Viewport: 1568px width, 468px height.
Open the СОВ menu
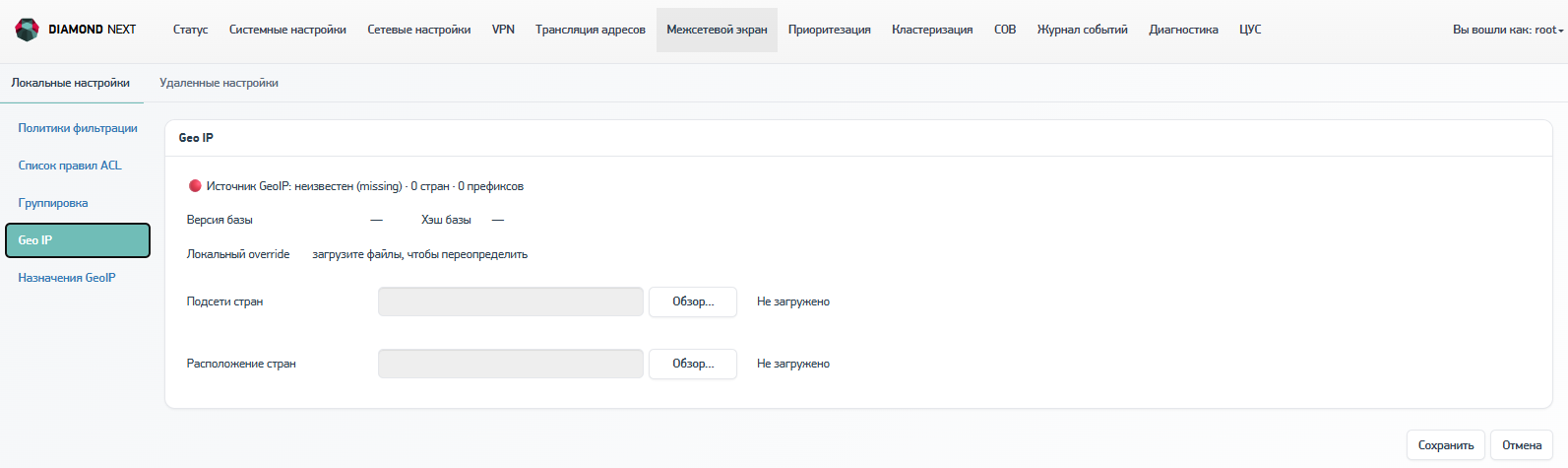coord(1005,30)
